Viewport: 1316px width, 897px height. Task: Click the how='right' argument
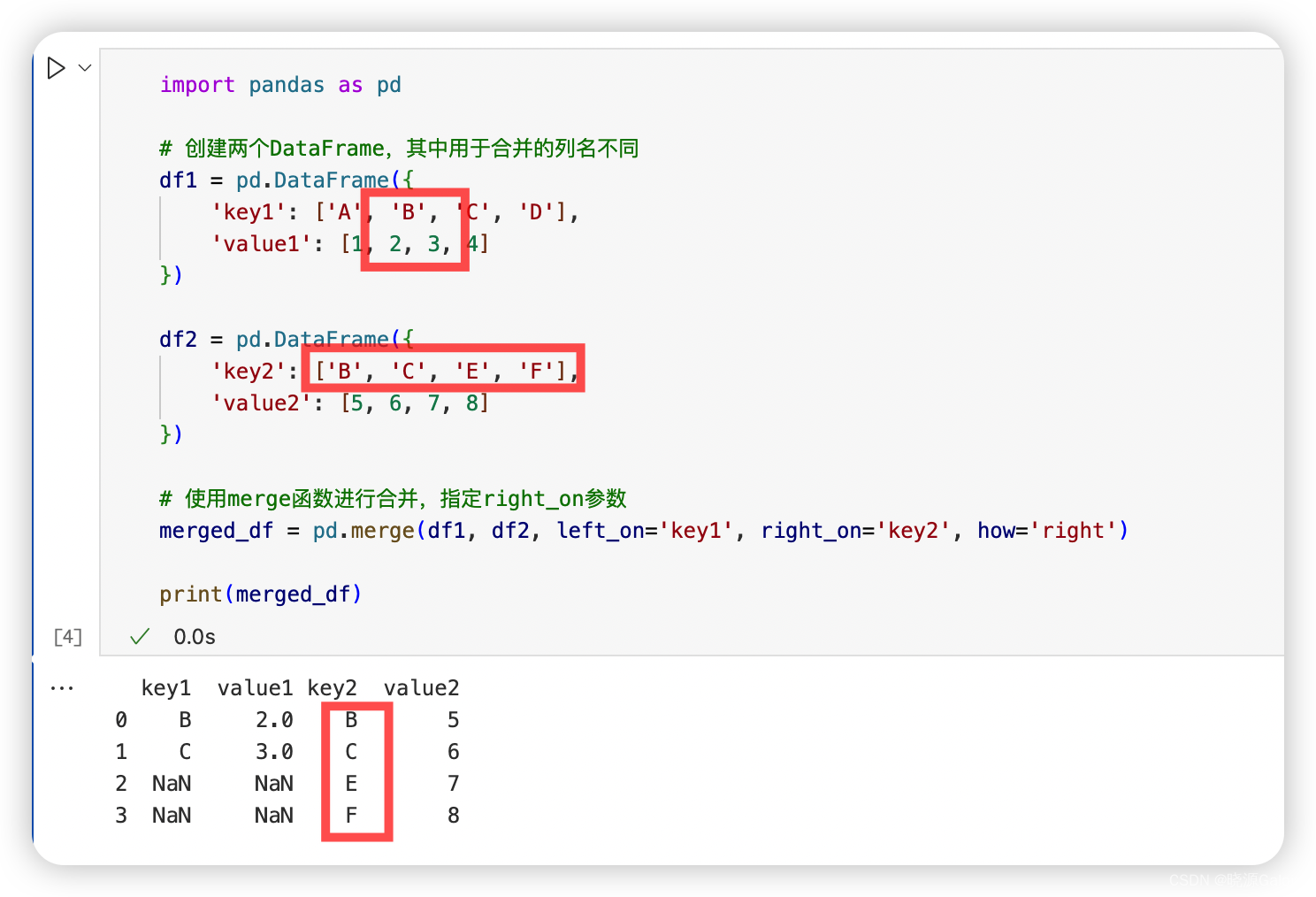1047,531
